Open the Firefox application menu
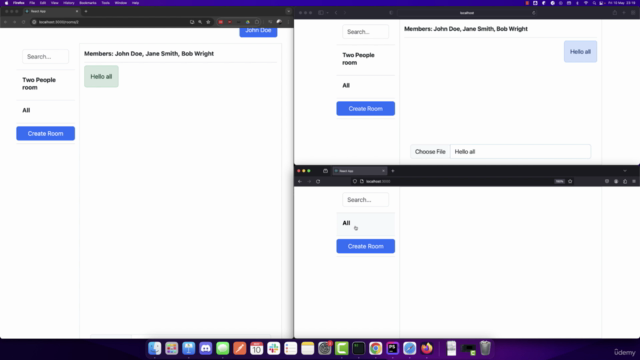 tap(18, 3)
